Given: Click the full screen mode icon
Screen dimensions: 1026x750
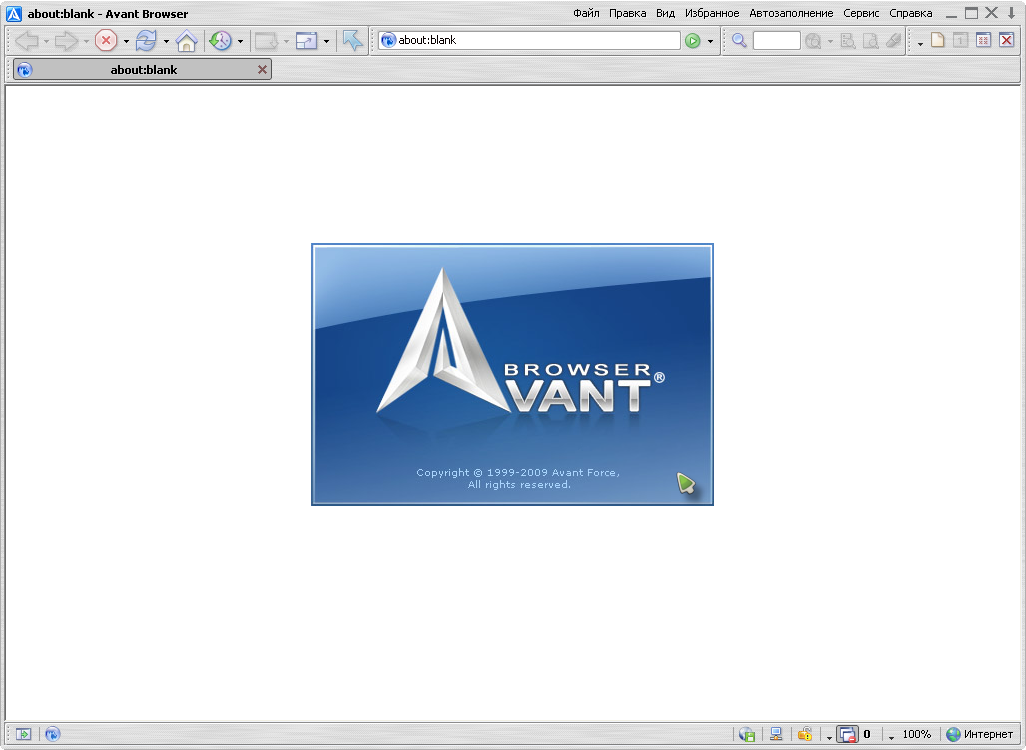Looking at the screenshot, I should [x=306, y=41].
